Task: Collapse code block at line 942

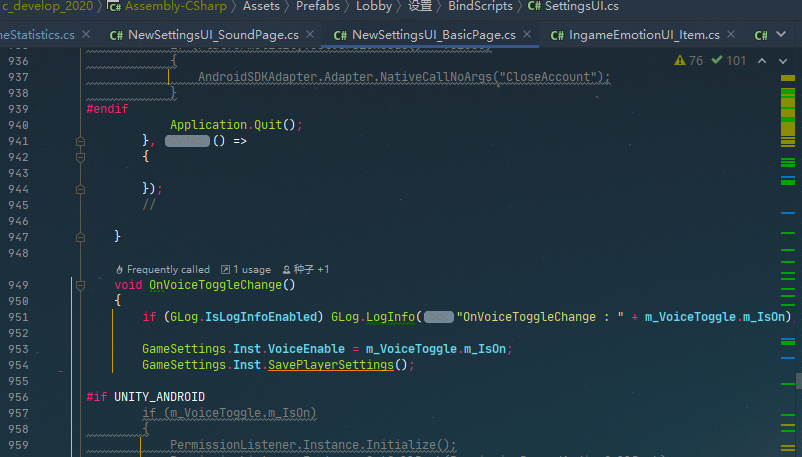Action: point(80,157)
